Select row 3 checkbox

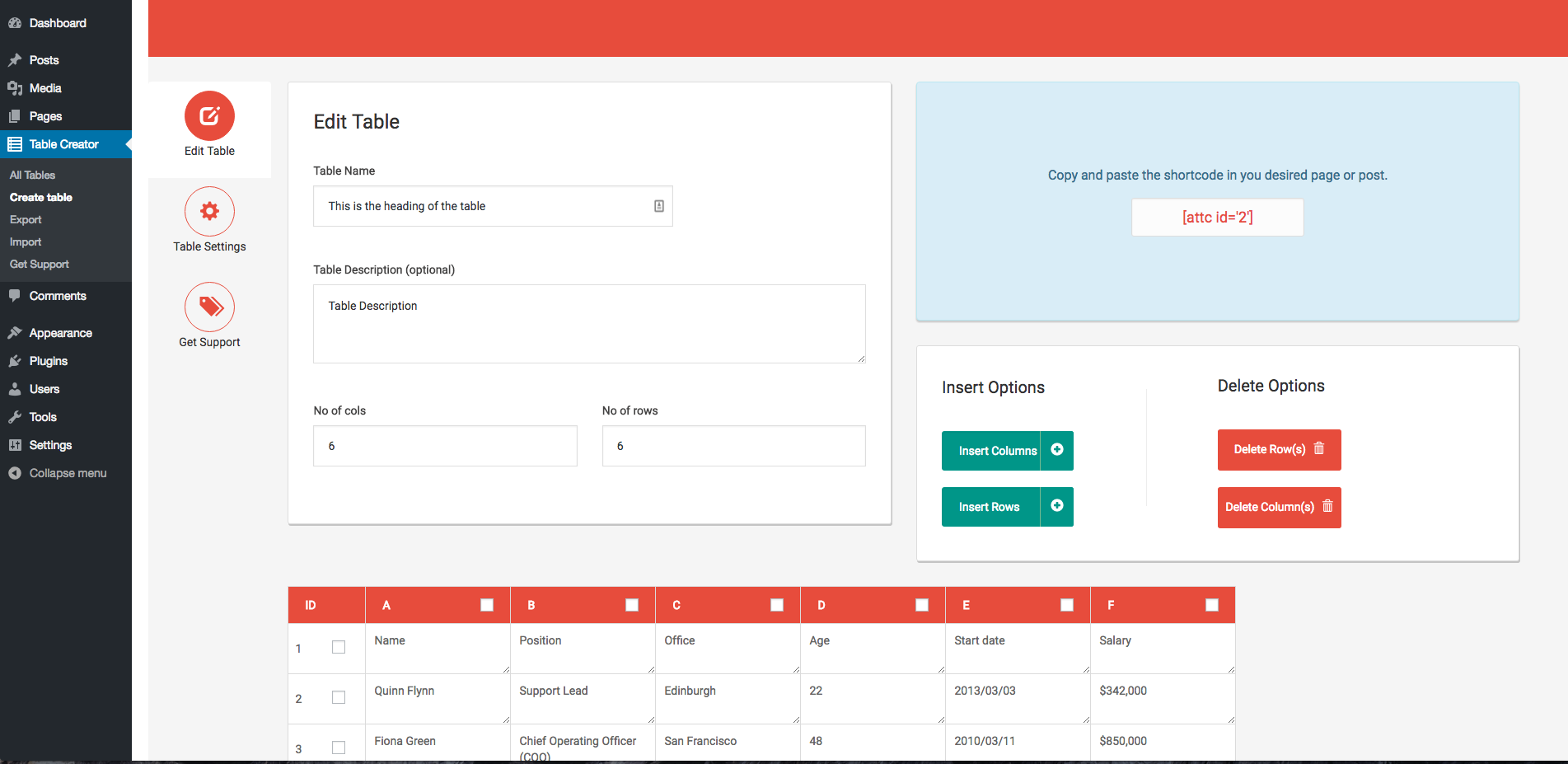(339, 748)
